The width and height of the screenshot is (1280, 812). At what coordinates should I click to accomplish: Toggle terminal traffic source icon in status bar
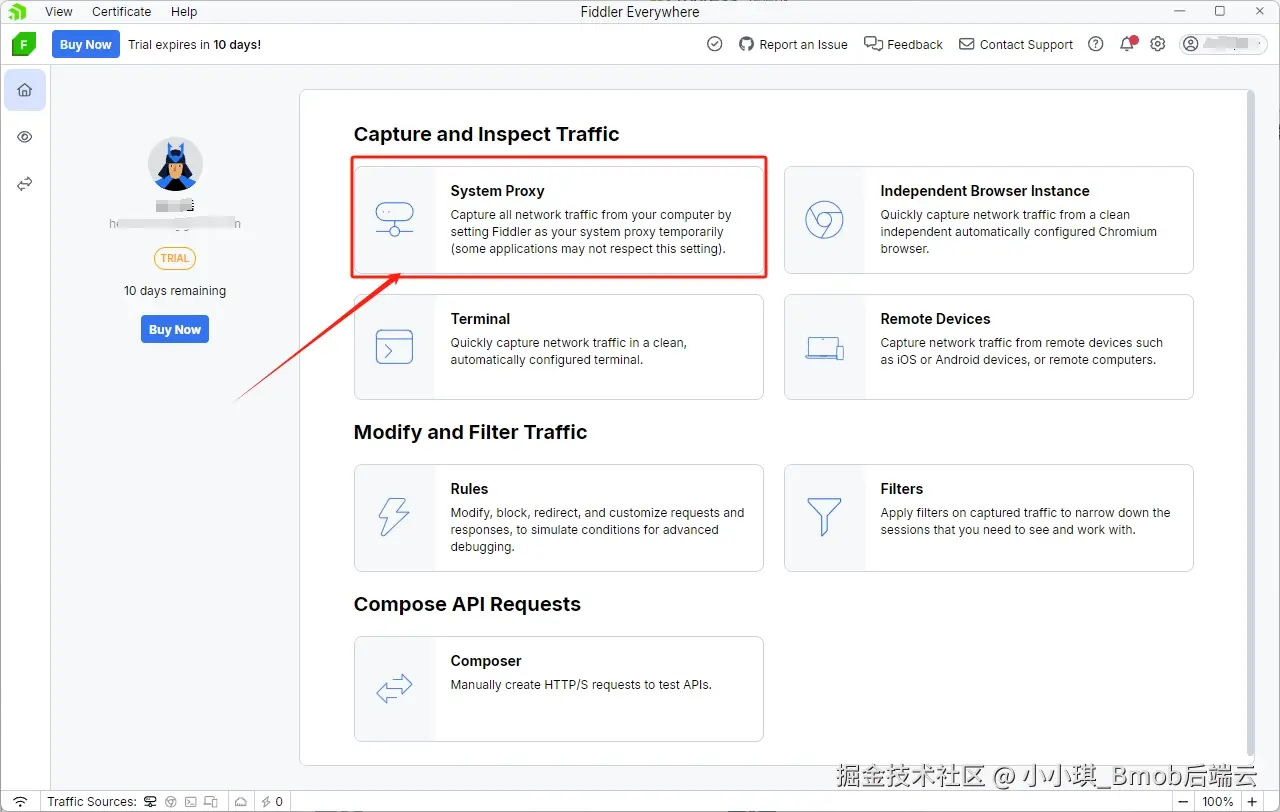pyautogui.click(x=191, y=801)
